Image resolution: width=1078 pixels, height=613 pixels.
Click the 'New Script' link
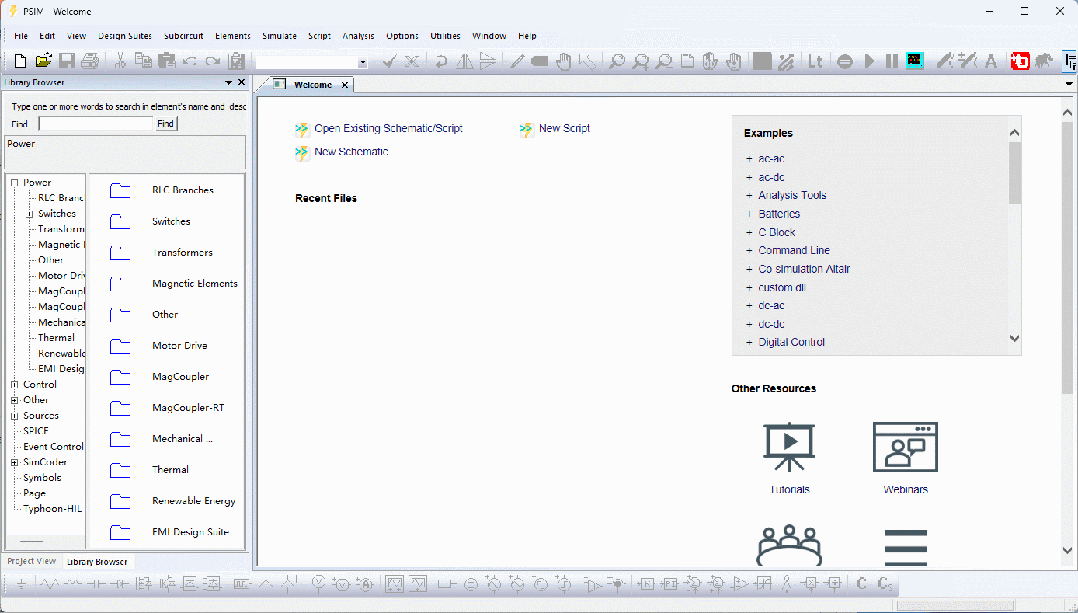[564, 129]
